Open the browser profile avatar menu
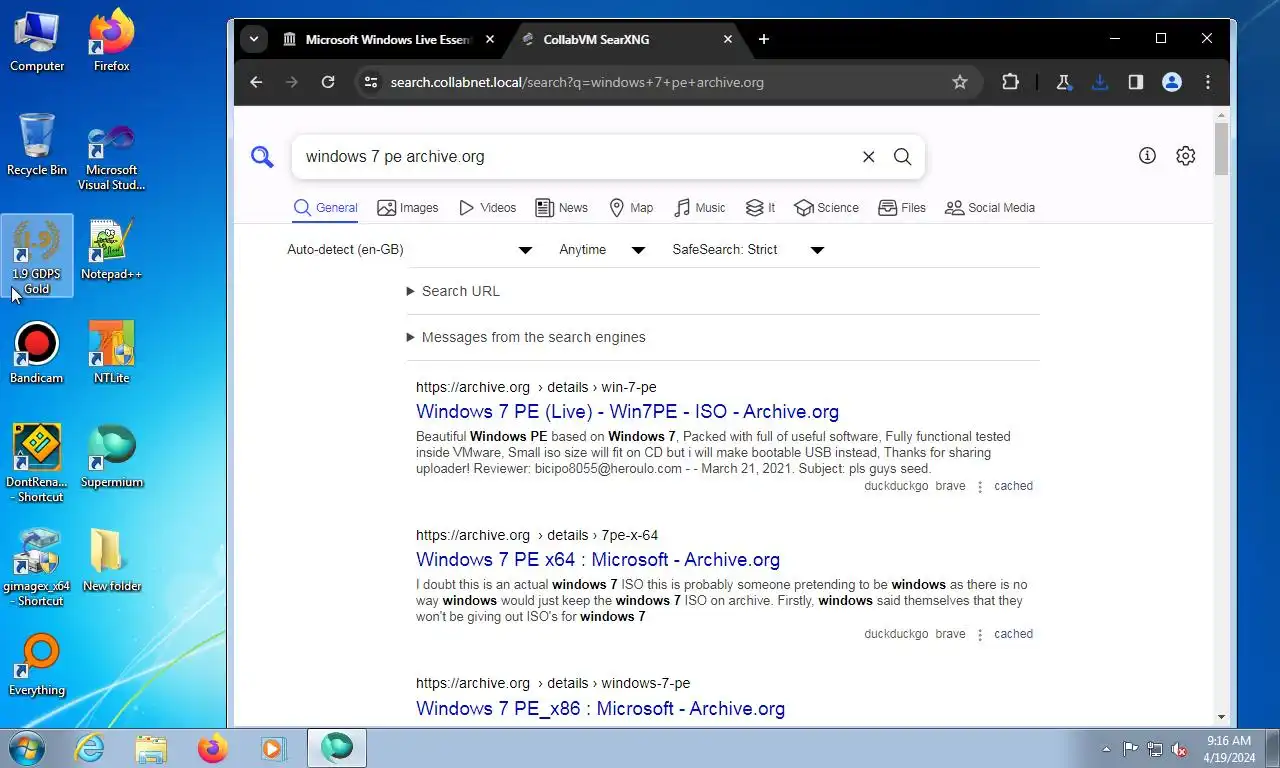The image size is (1280, 768). (x=1172, y=82)
